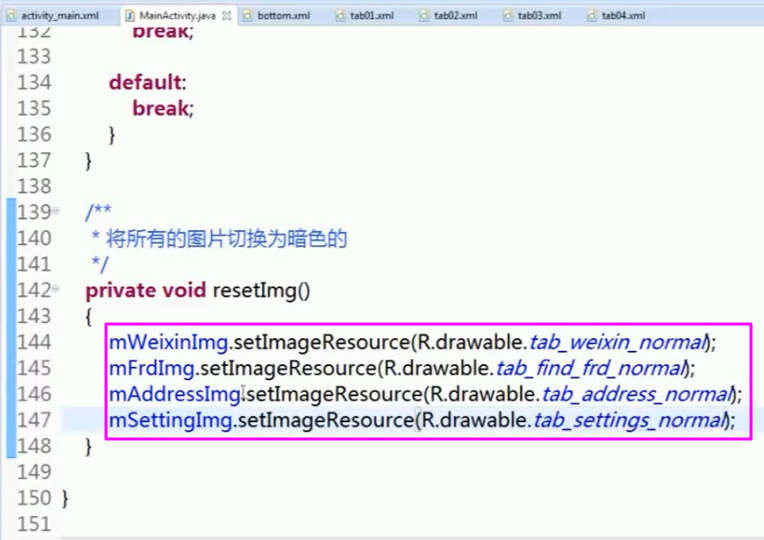
Task: Click the tab04.xml file icon
Action: (x=592, y=16)
